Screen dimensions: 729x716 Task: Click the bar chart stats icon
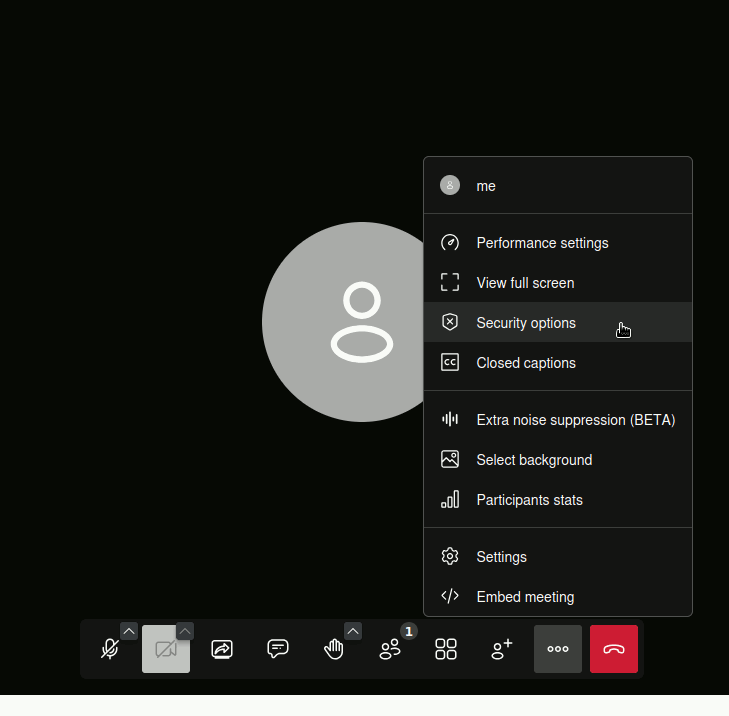pyautogui.click(x=450, y=499)
